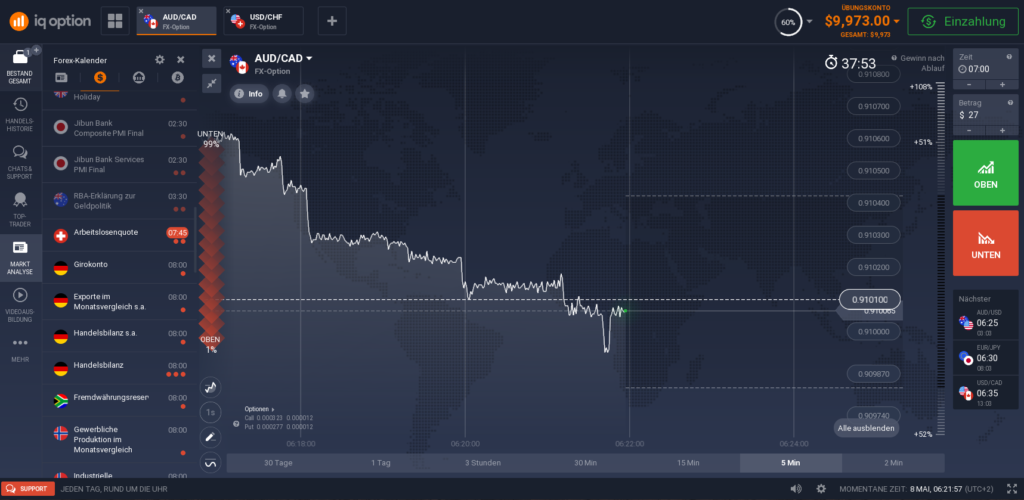Open the asset grid layout icon

coord(115,20)
